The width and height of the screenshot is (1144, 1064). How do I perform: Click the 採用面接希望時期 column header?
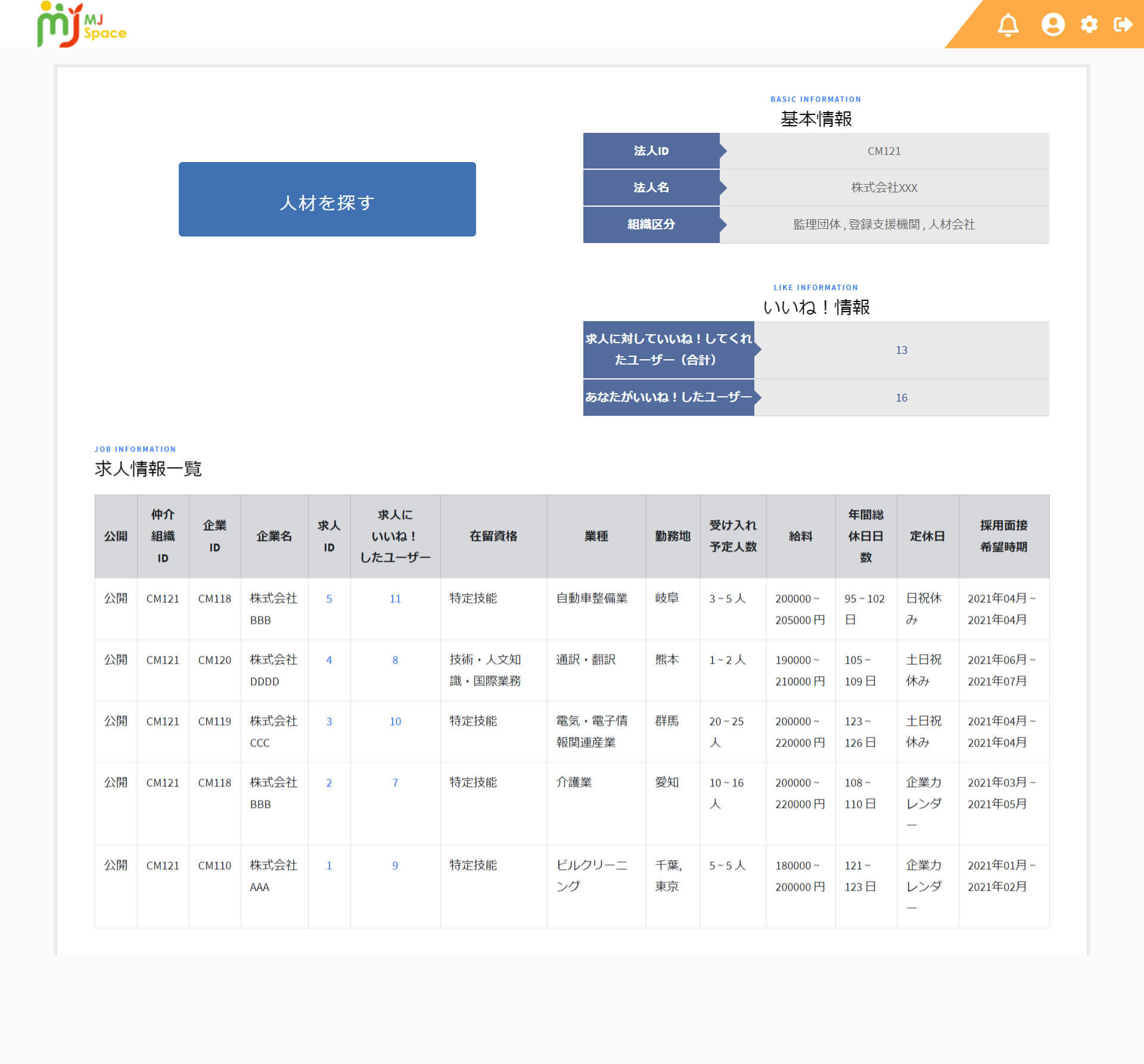pyautogui.click(x=1003, y=536)
